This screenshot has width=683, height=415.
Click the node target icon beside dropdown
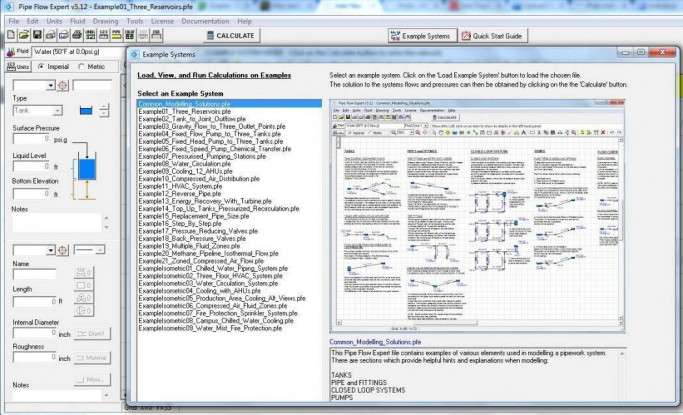pos(64,85)
